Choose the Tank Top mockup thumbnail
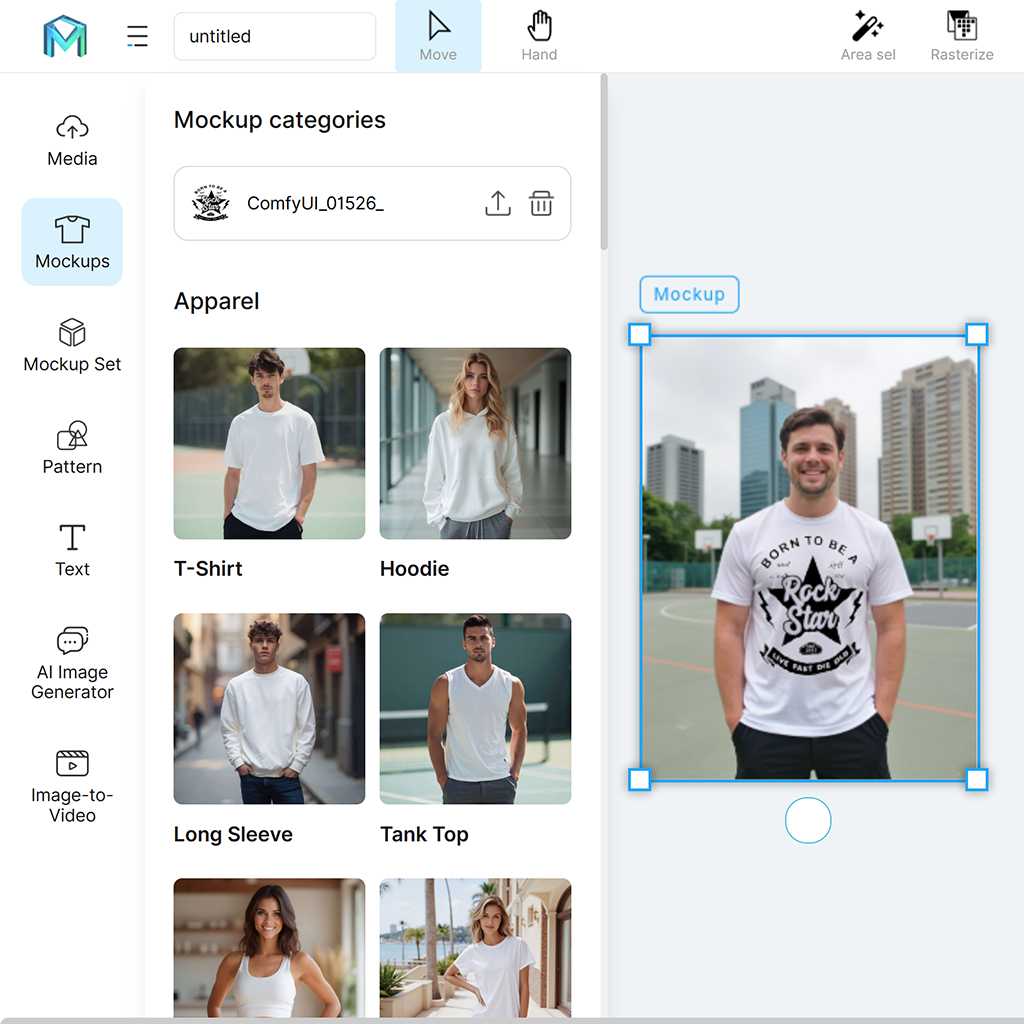Viewport: 1024px width, 1024px height. pyautogui.click(x=475, y=709)
